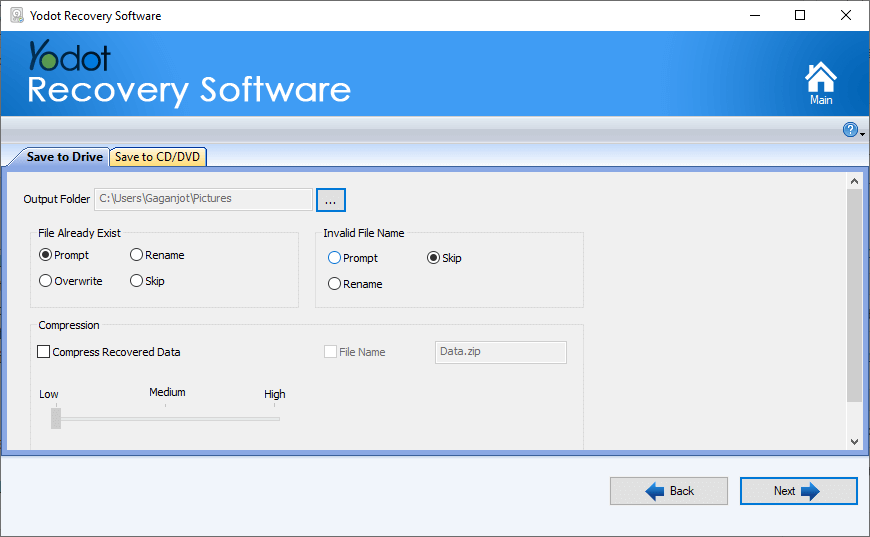Select Overwrite under File Already Exist

(x=45, y=281)
